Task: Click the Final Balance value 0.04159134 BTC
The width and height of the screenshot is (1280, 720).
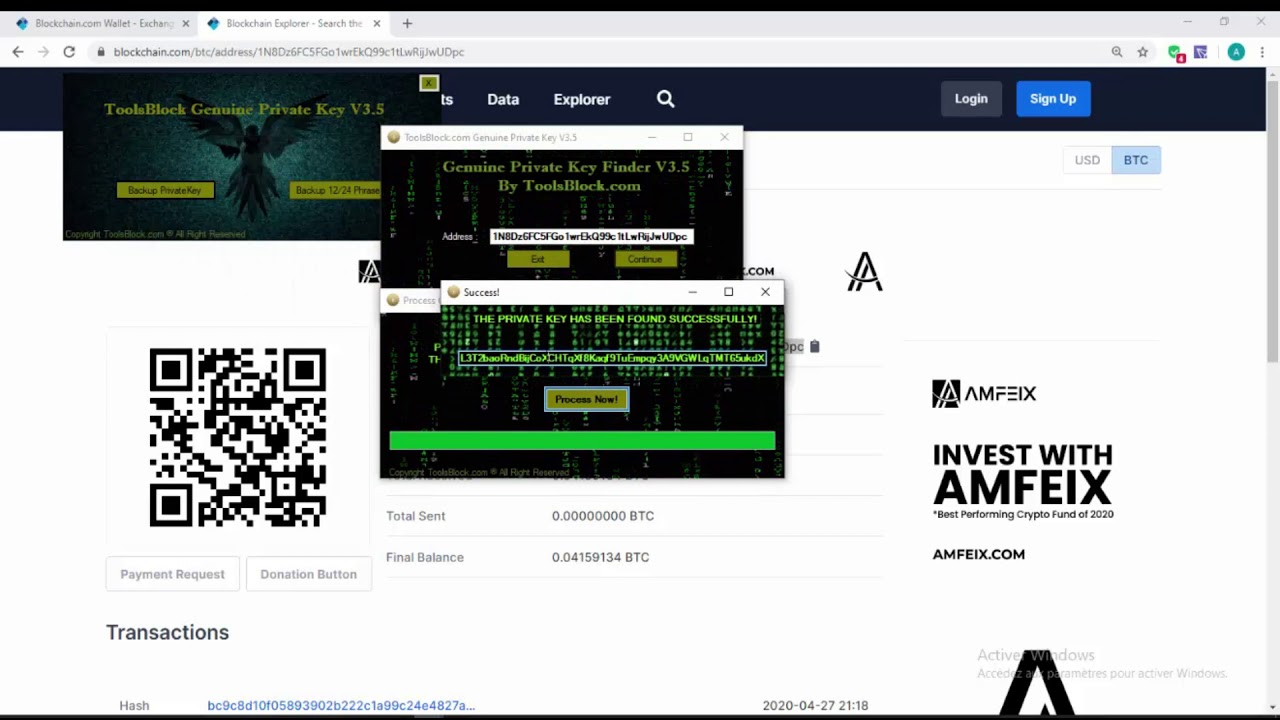Action: [600, 557]
